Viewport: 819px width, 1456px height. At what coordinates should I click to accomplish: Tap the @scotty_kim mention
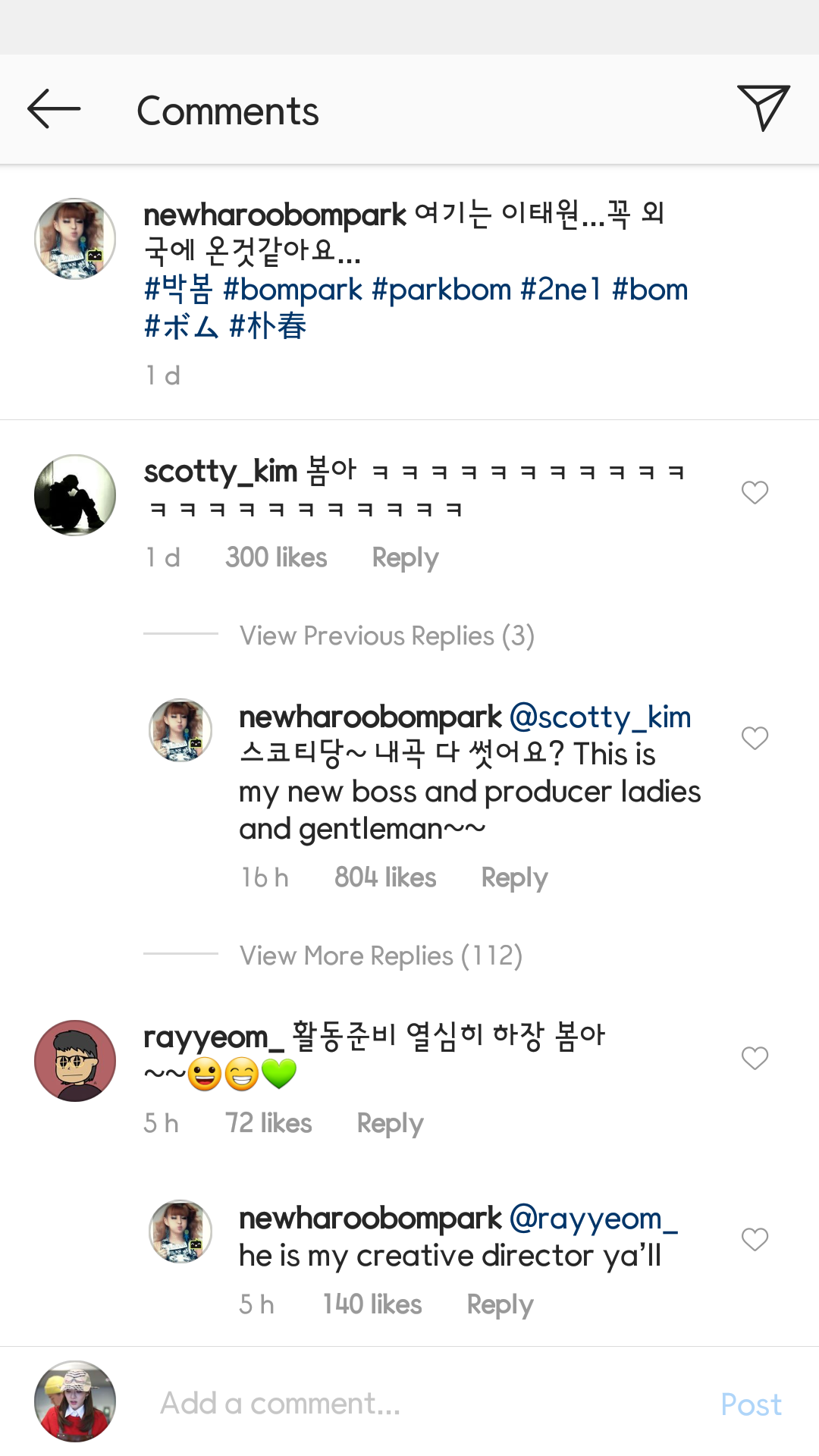[600, 717]
